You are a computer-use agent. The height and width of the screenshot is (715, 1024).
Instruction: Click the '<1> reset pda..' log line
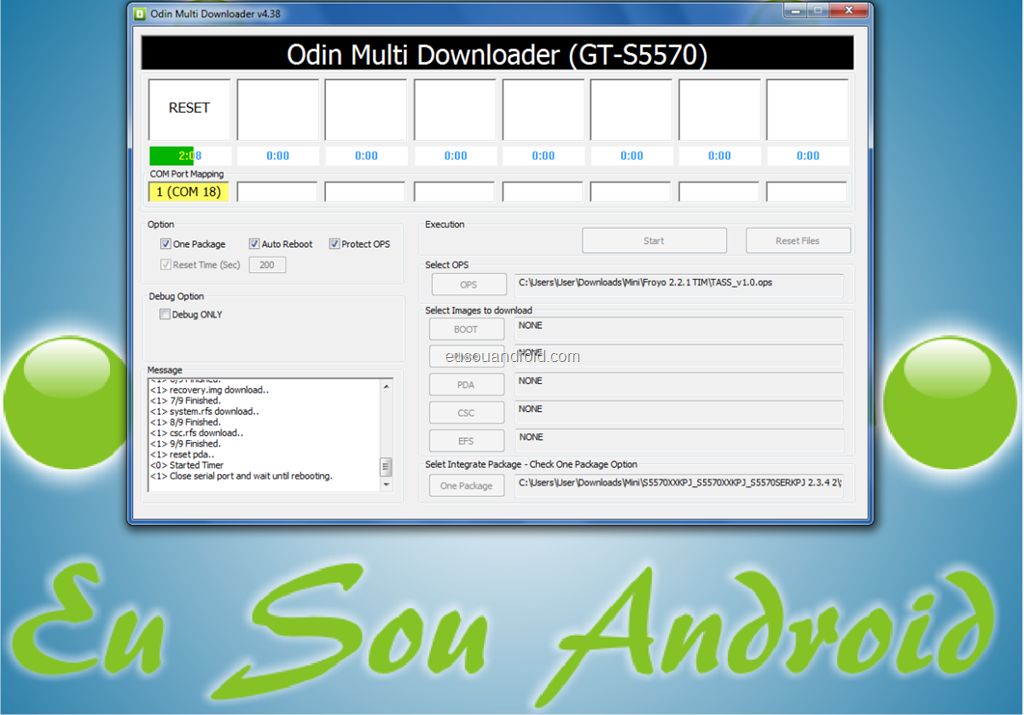pos(182,454)
